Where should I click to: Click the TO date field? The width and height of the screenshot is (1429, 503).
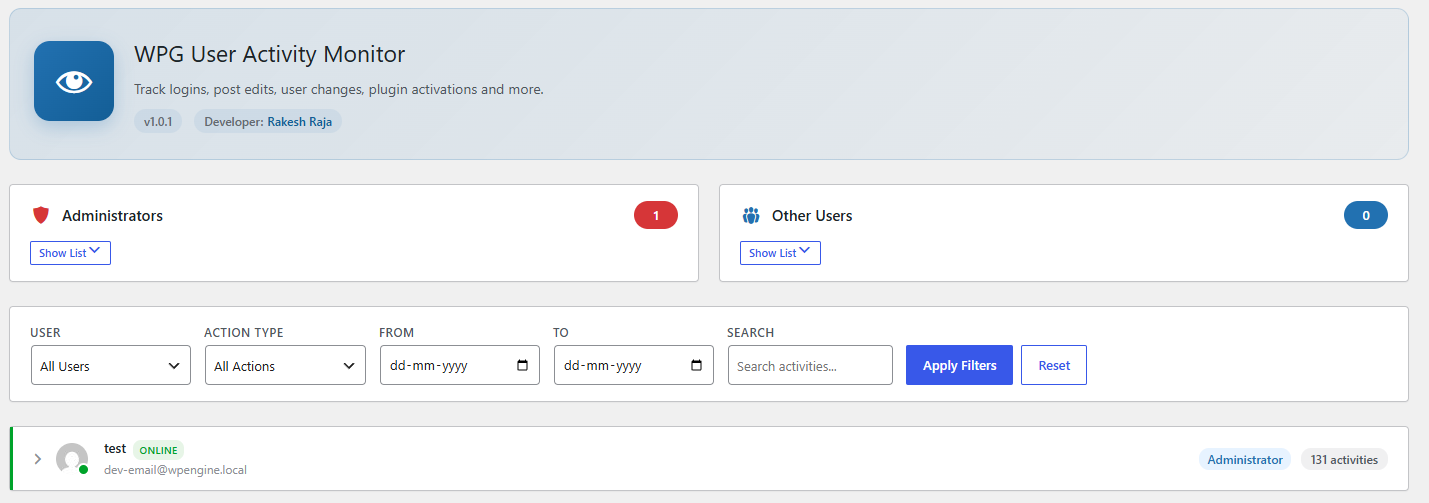pos(634,365)
